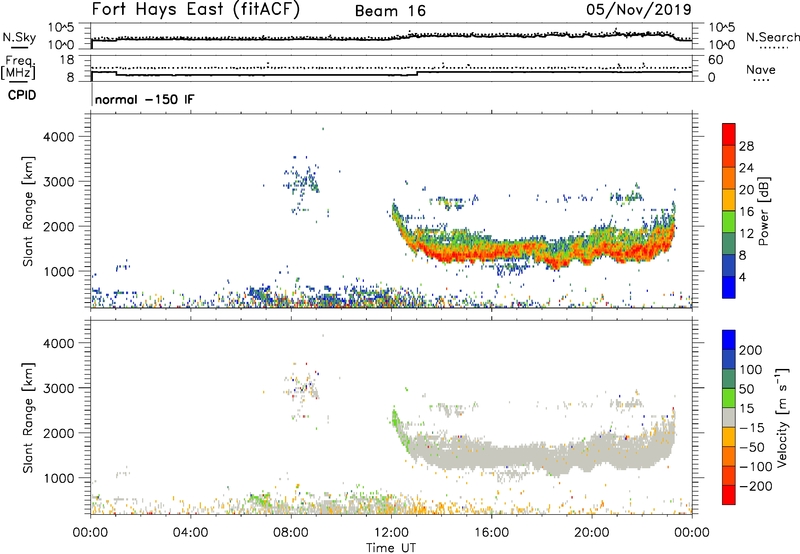Click the date '05/Nov/2019'
The width and height of the screenshot is (800, 554).
pyautogui.click(x=639, y=10)
